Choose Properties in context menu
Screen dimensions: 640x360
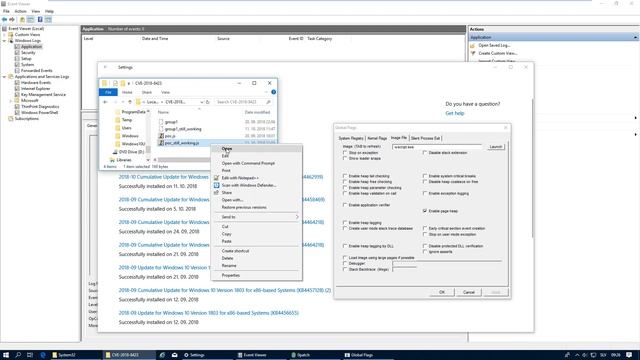coord(257,276)
